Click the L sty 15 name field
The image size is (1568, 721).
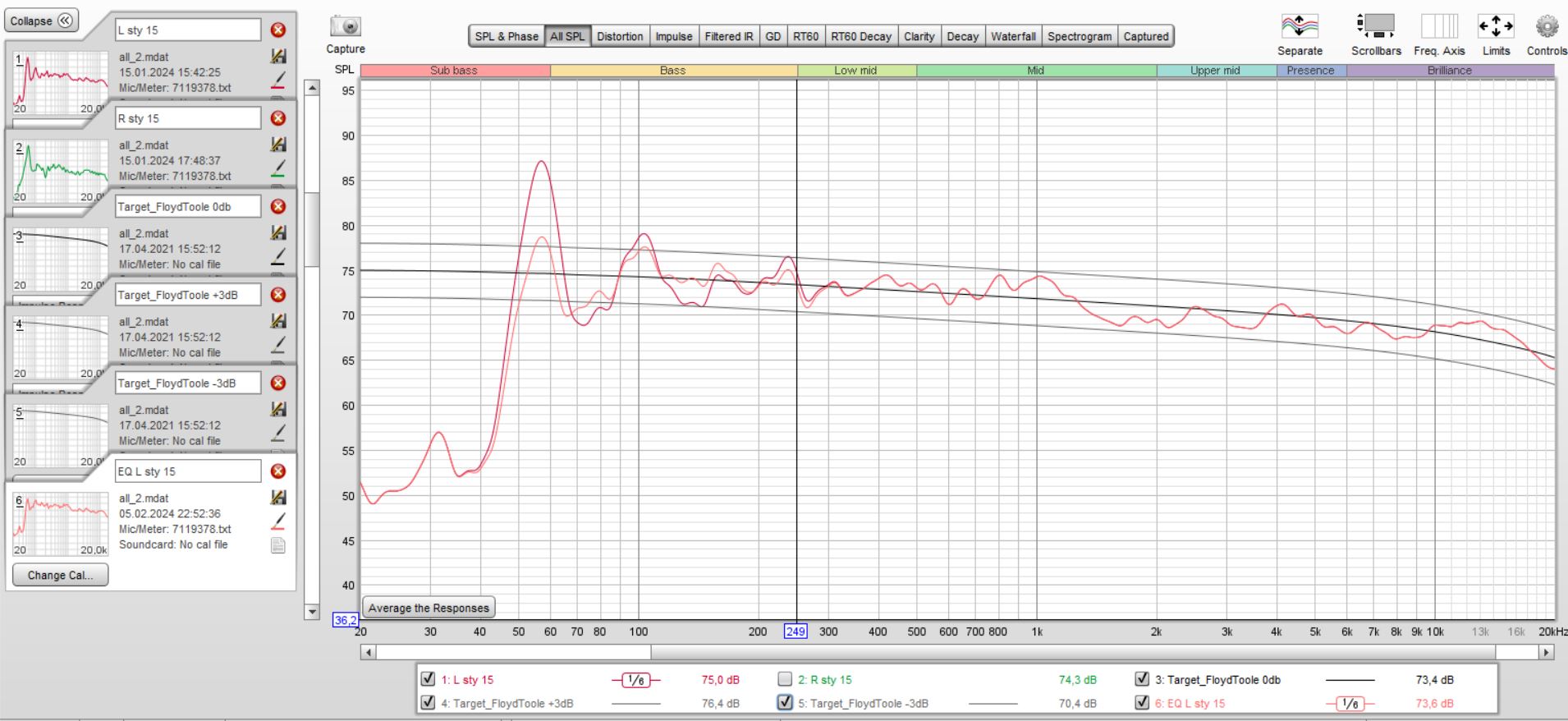(x=188, y=30)
